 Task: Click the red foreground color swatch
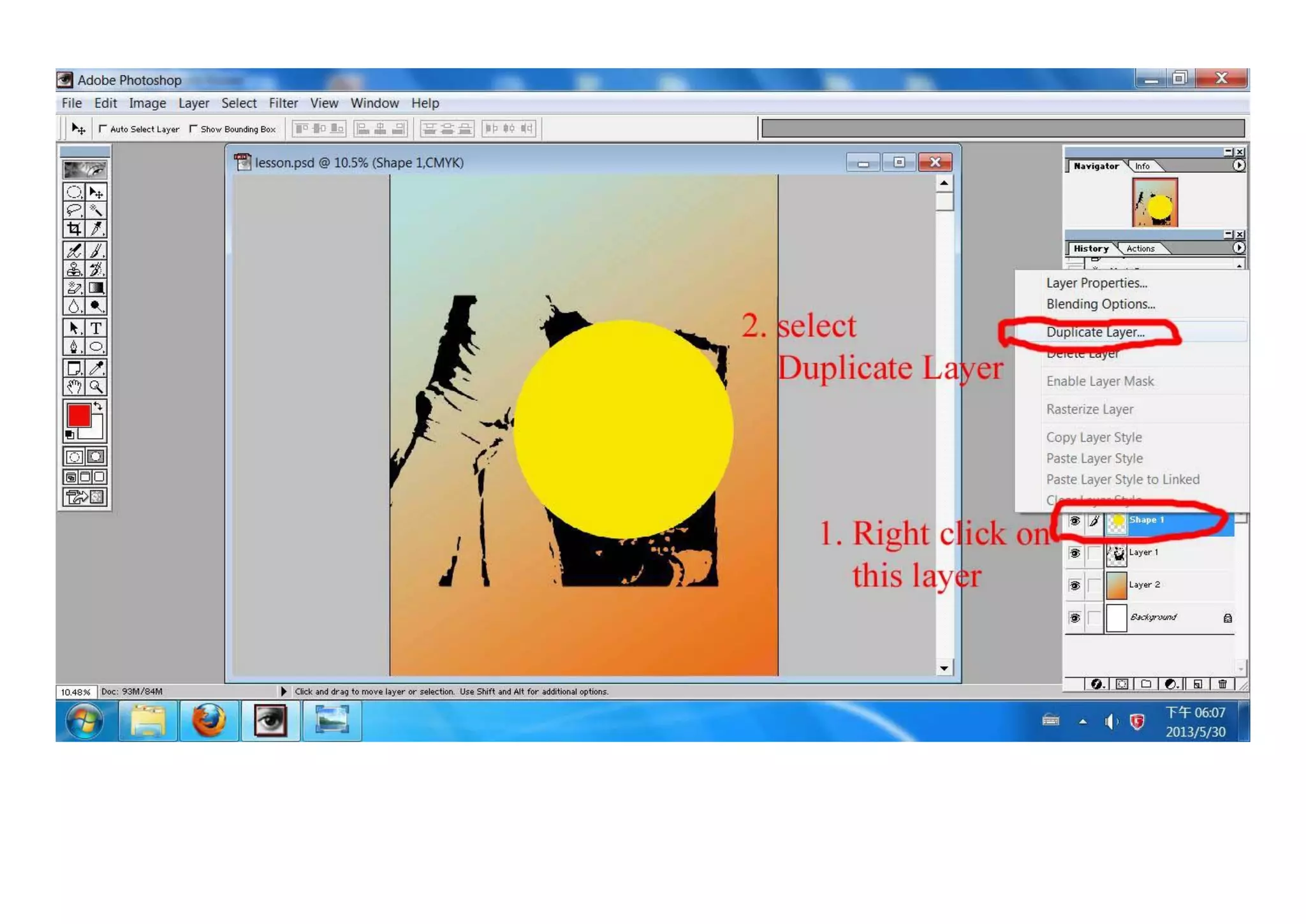pos(79,416)
